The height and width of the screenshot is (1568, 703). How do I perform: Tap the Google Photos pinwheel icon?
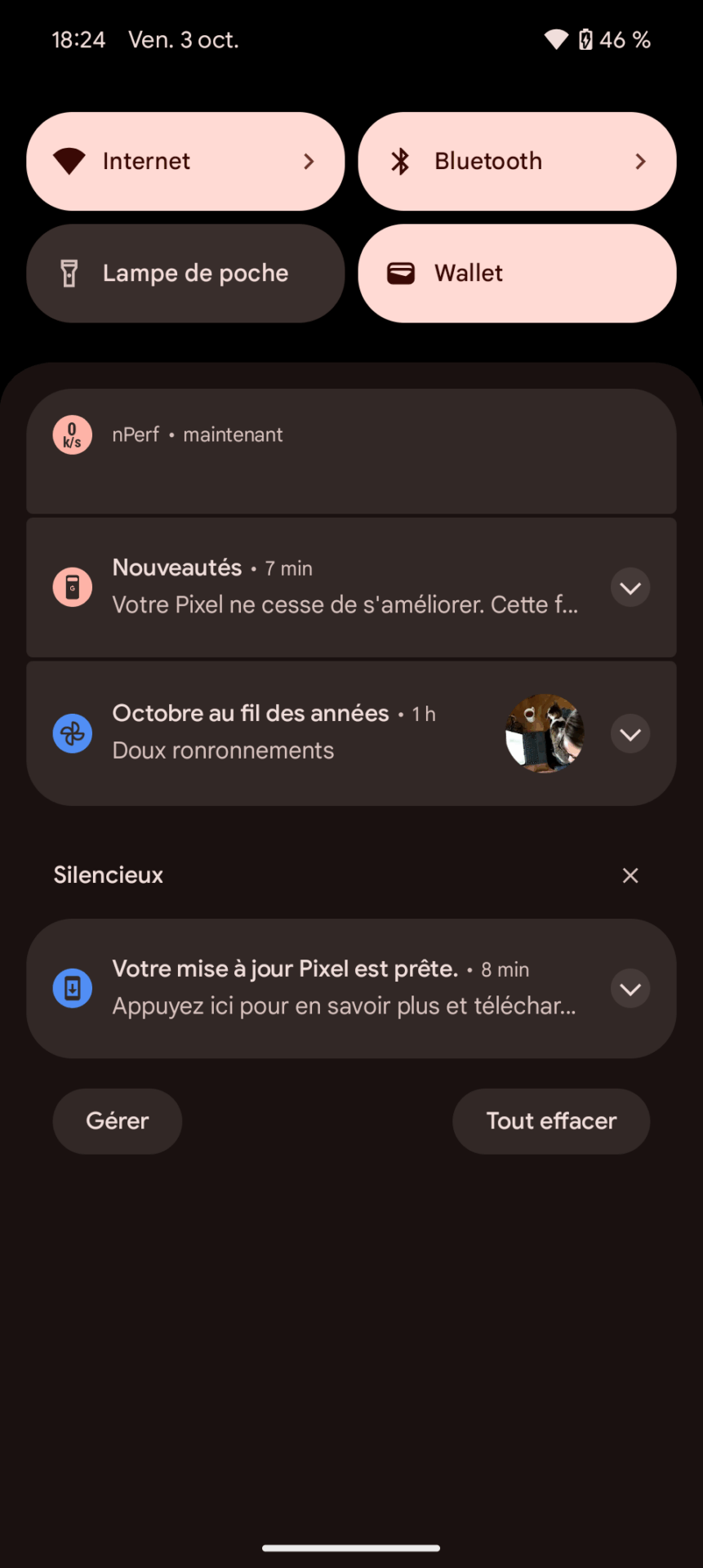pyautogui.click(x=72, y=733)
